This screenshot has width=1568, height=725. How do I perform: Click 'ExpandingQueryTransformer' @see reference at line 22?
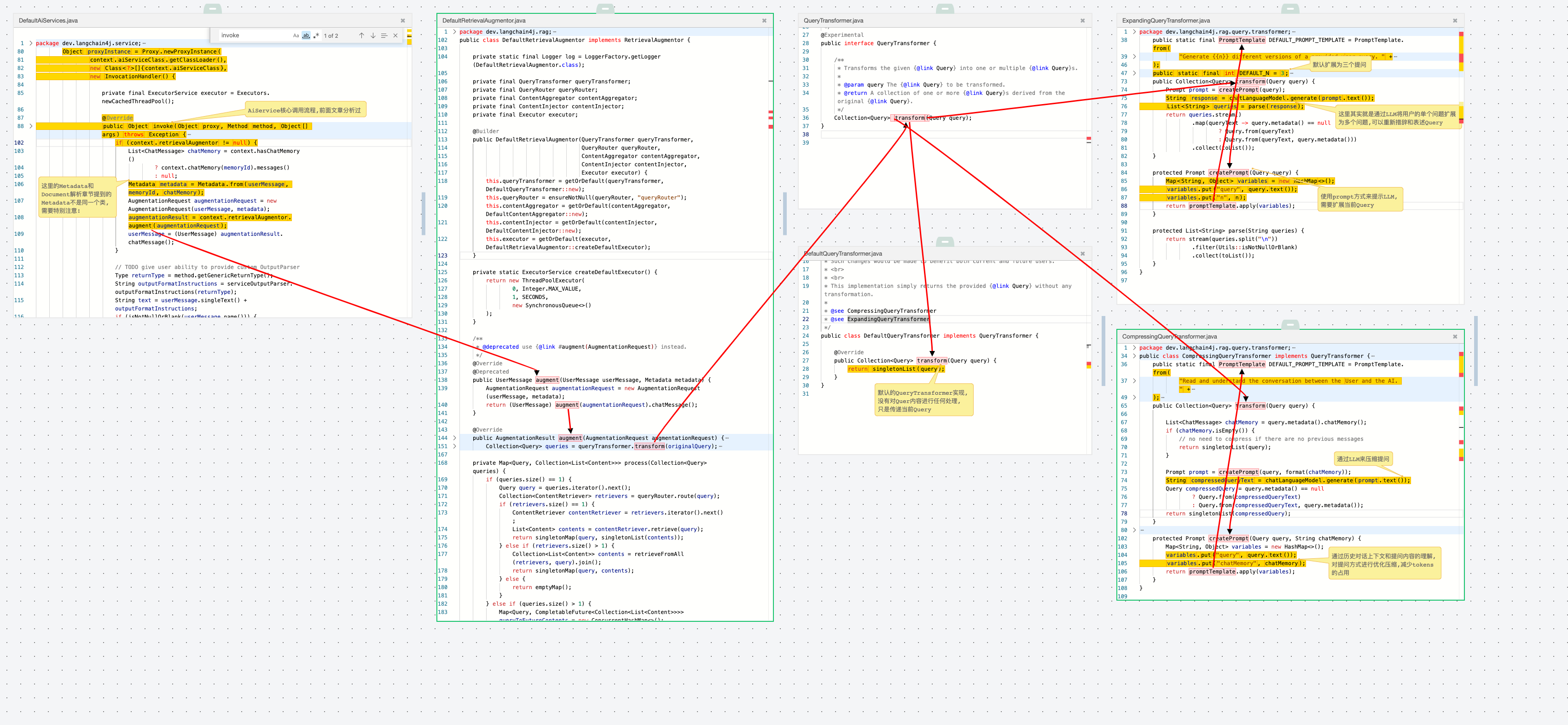tap(888, 319)
